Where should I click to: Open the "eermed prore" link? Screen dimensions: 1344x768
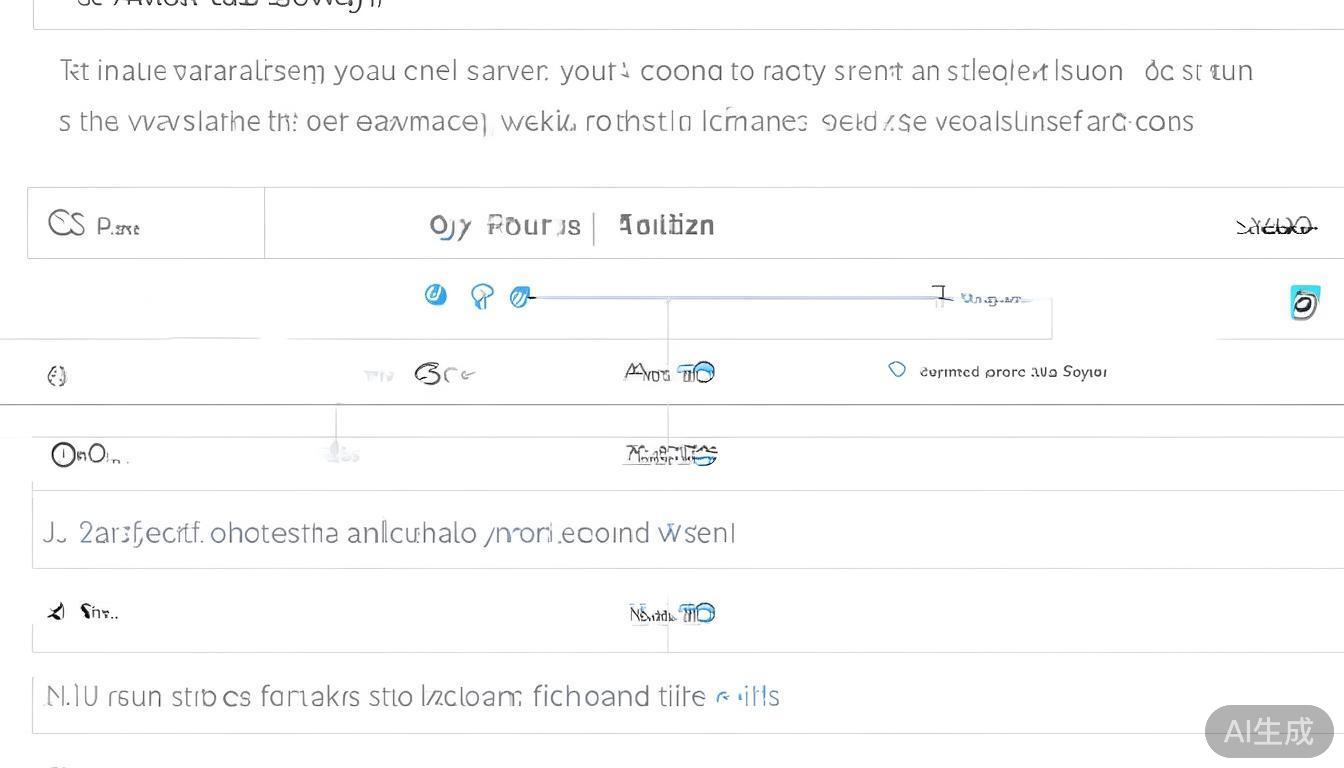pos(1012,372)
